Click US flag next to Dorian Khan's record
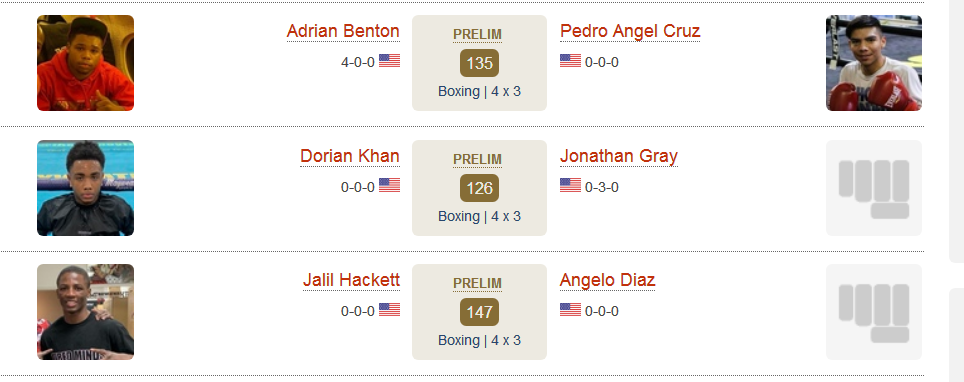The image size is (964, 382). tap(389, 185)
